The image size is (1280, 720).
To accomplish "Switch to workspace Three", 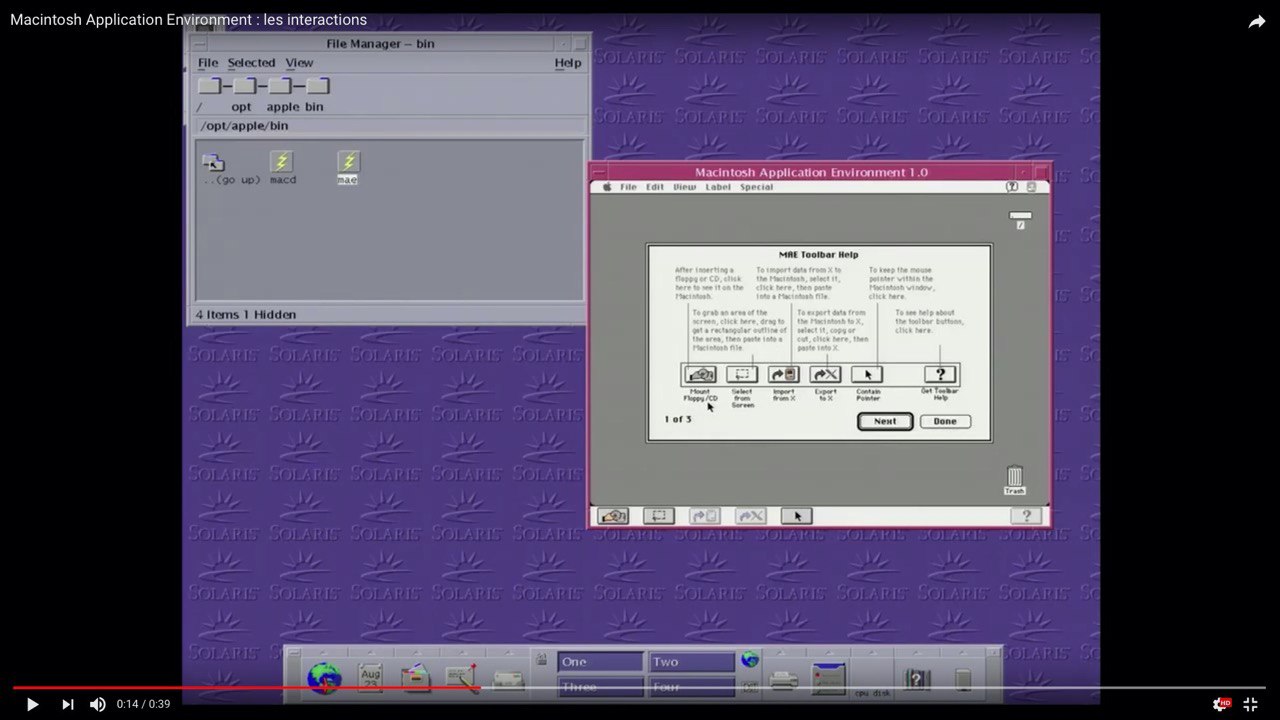I will (600, 687).
